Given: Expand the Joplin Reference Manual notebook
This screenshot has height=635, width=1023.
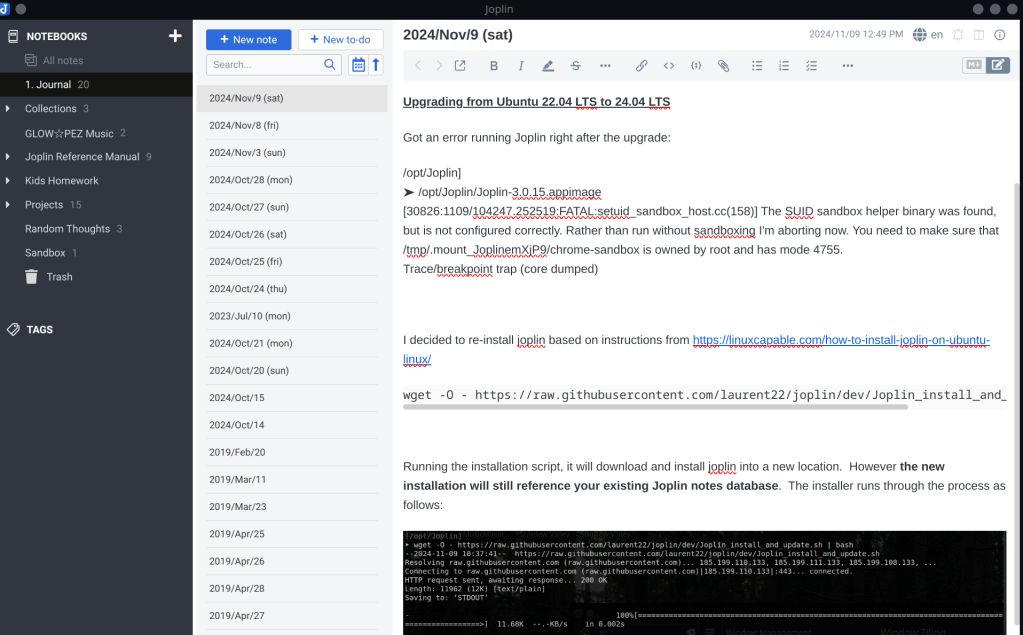Looking at the screenshot, I should tap(9, 157).
